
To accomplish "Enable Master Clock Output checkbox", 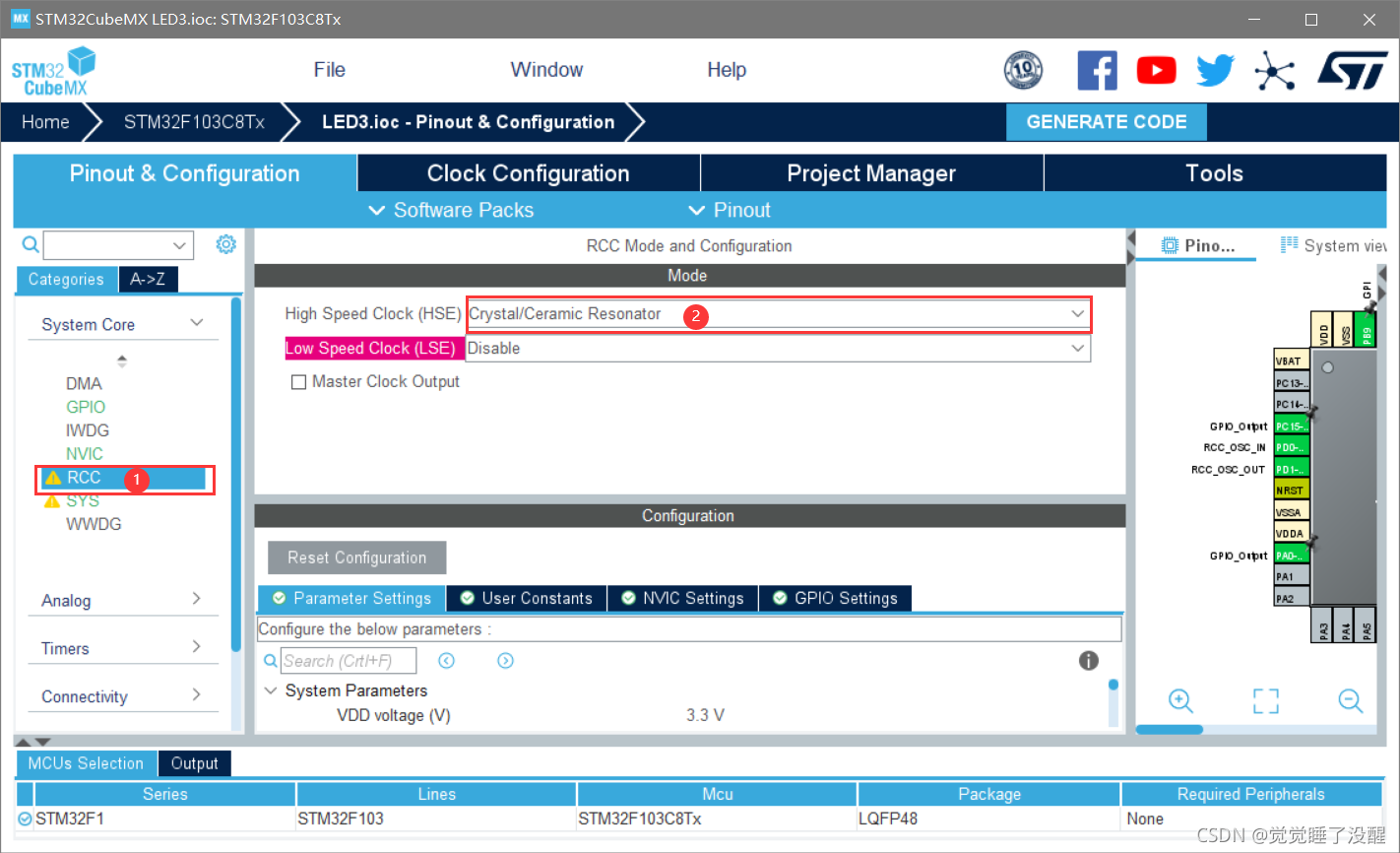I will tap(298, 382).
